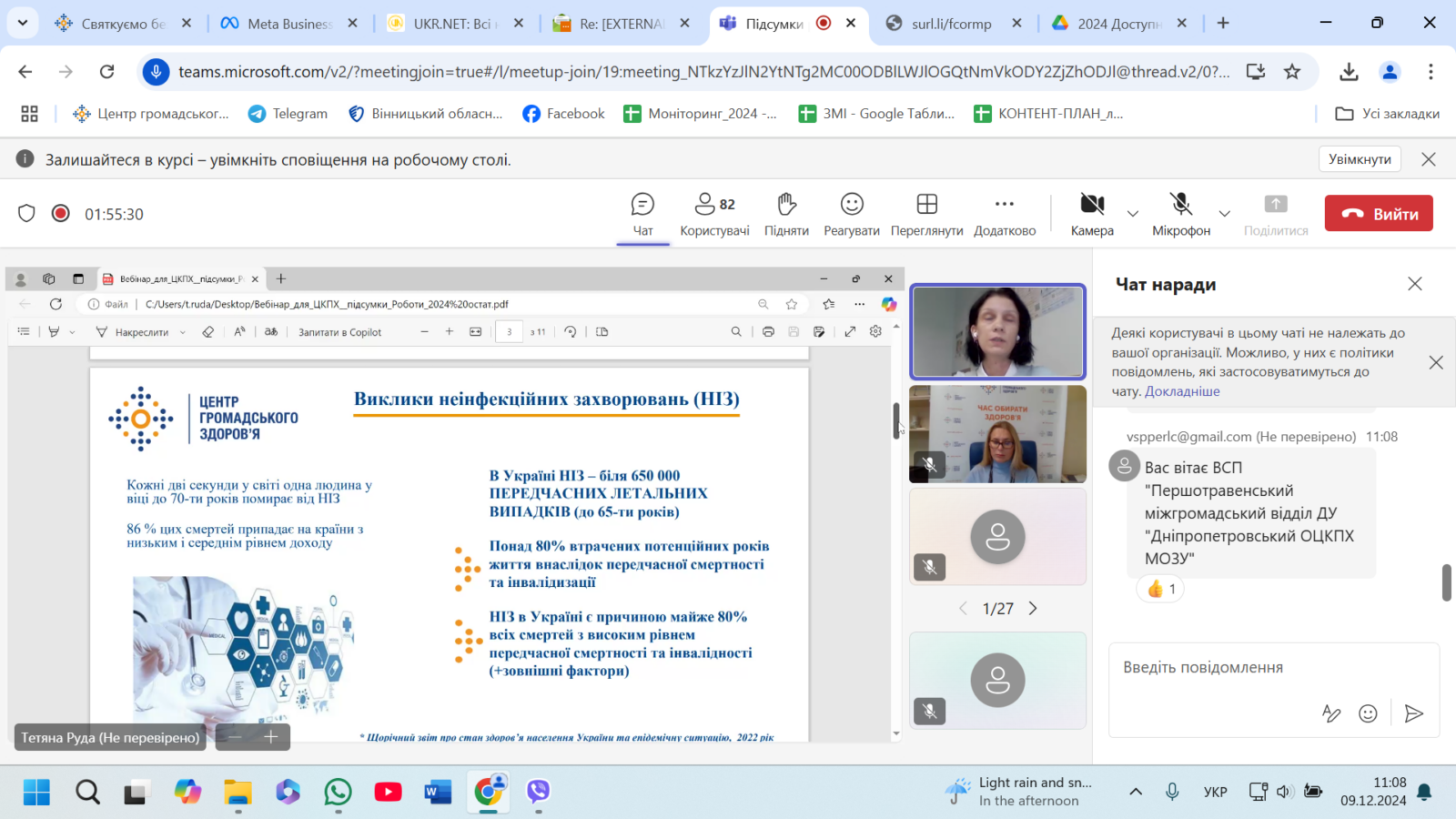Screen dimensions: 1456x819
Task: Open the More actions menu
Action: tap(1005, 214)
